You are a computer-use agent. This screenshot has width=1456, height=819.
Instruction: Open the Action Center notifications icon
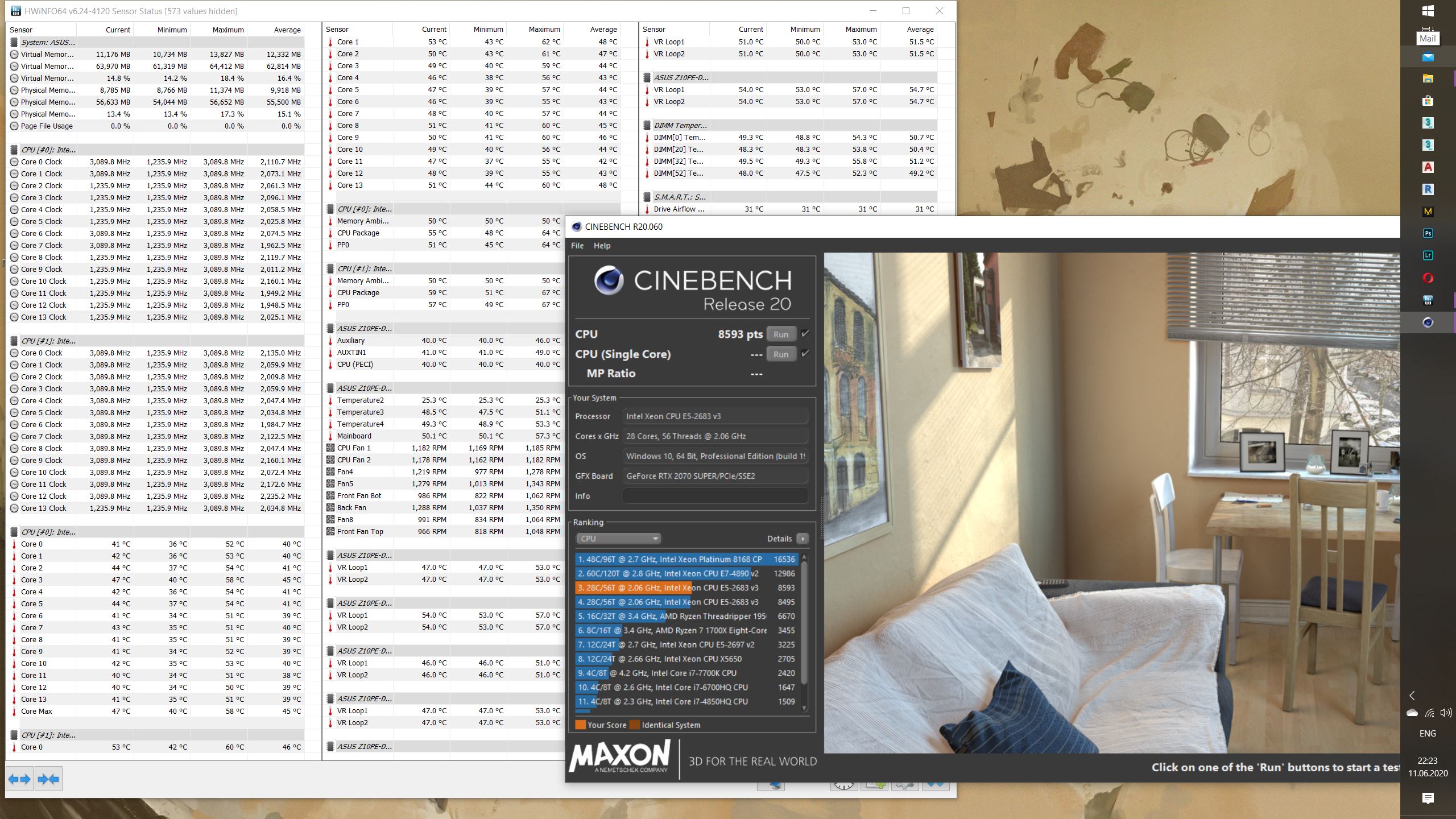click(1428, 798)
